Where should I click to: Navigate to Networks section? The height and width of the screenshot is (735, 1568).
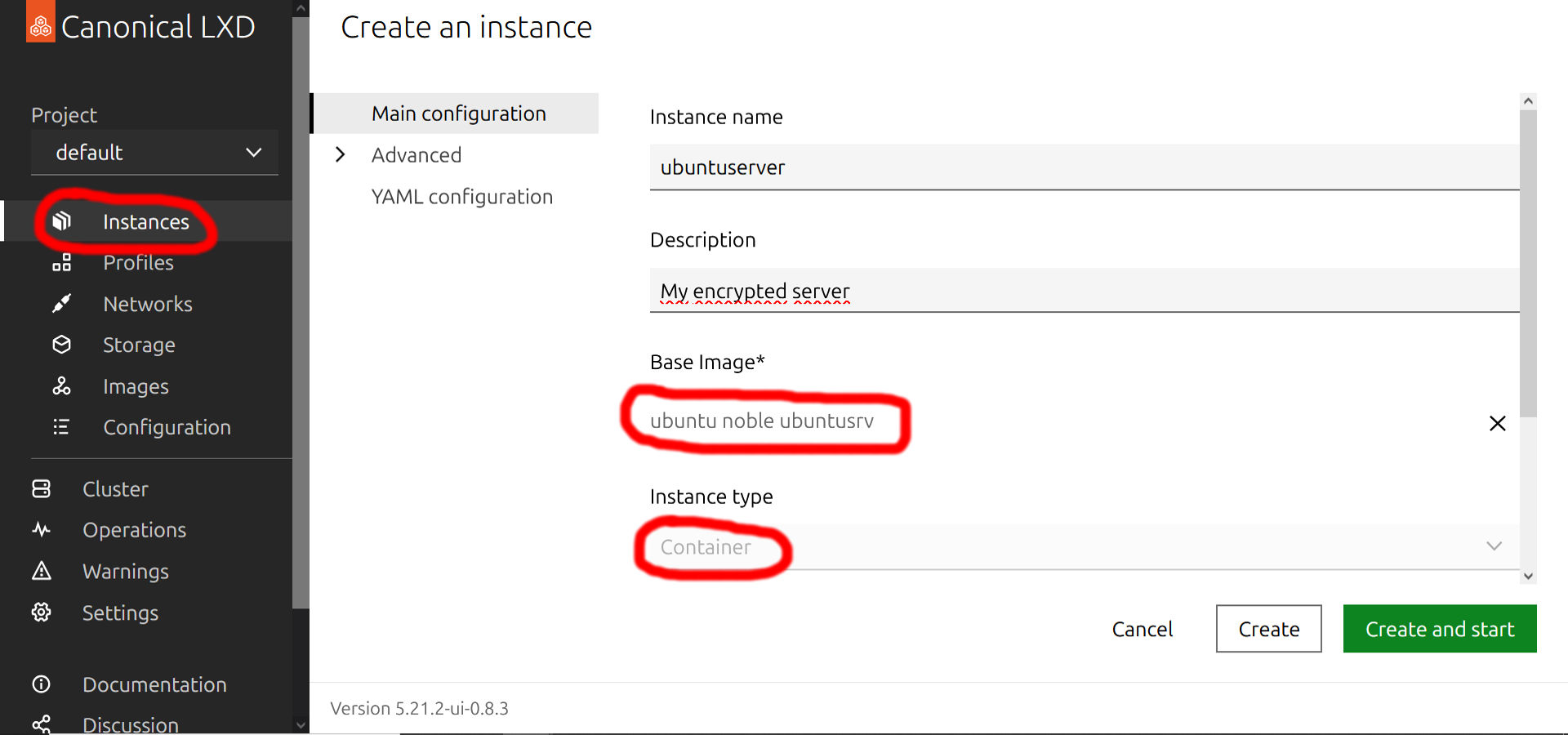pyautogui.click(x=148, y=304)
